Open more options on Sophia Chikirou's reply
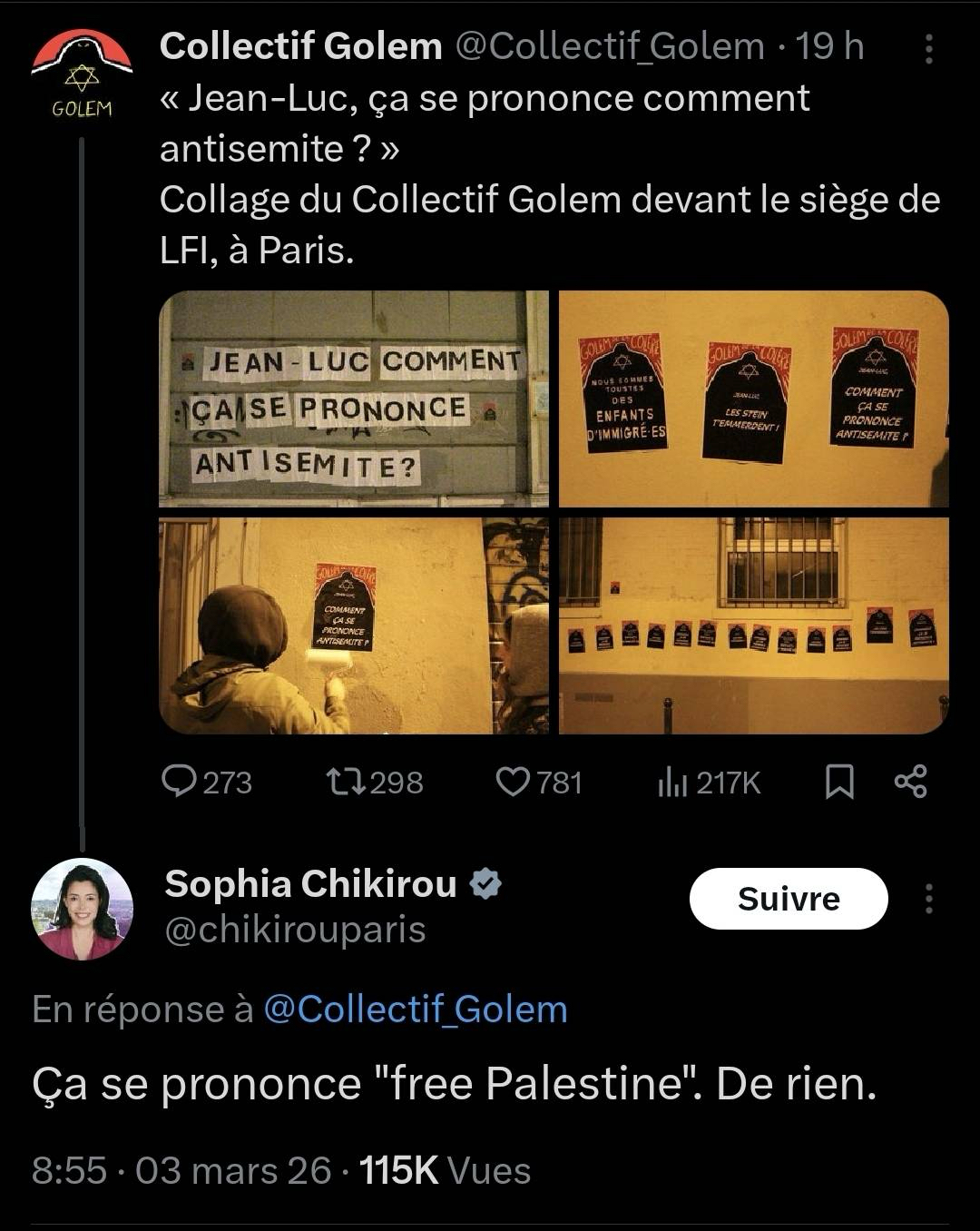The height and width of the screenshot is (1231, 980). tap(928, 899)
